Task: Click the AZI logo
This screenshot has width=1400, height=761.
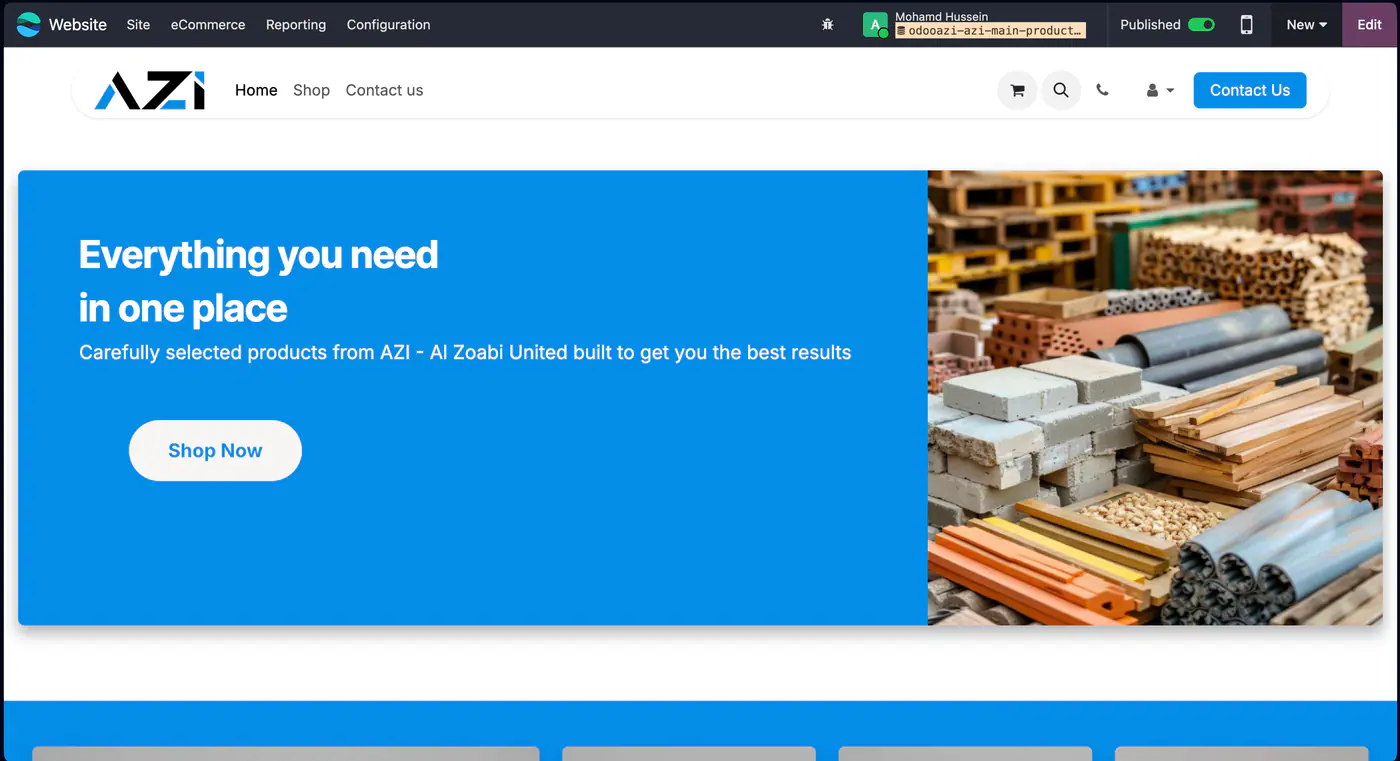Action: tap(150, 90)
